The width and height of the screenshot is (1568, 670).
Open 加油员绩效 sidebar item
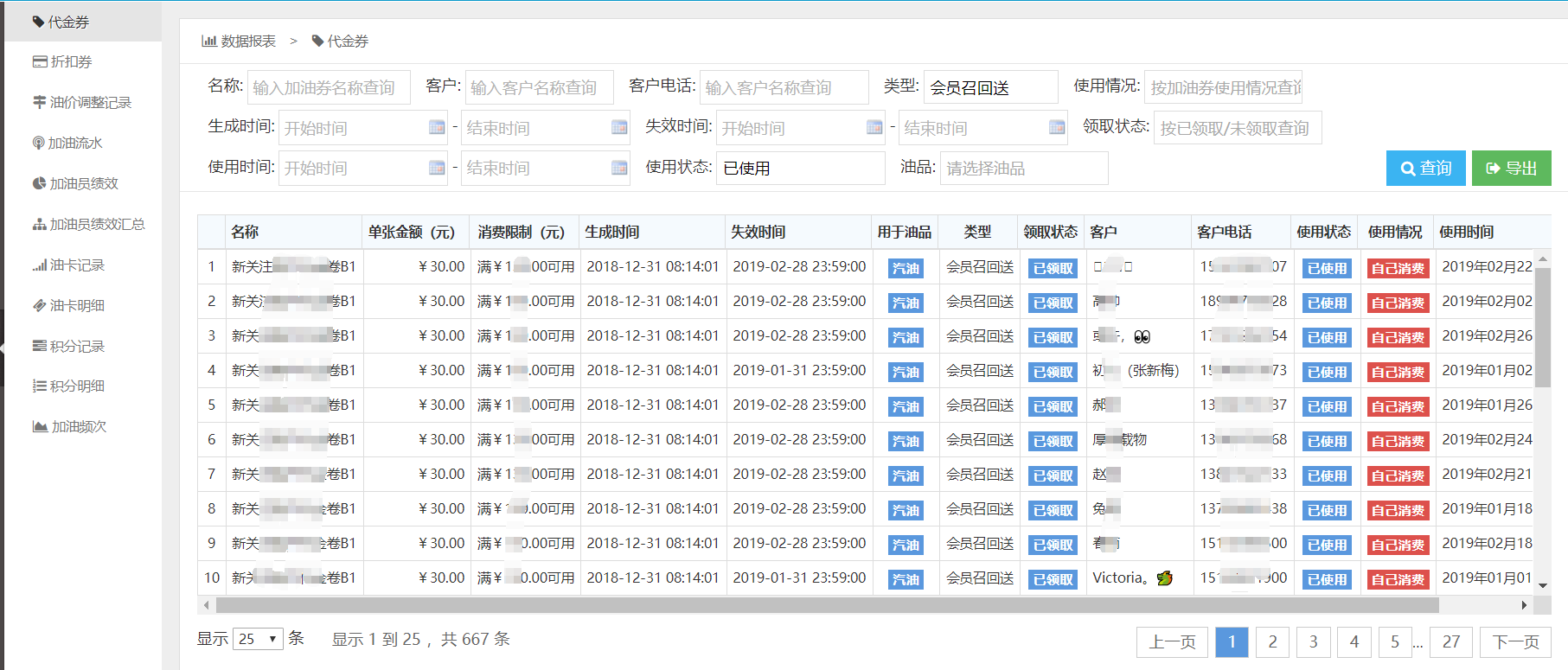tap(83, 183)
